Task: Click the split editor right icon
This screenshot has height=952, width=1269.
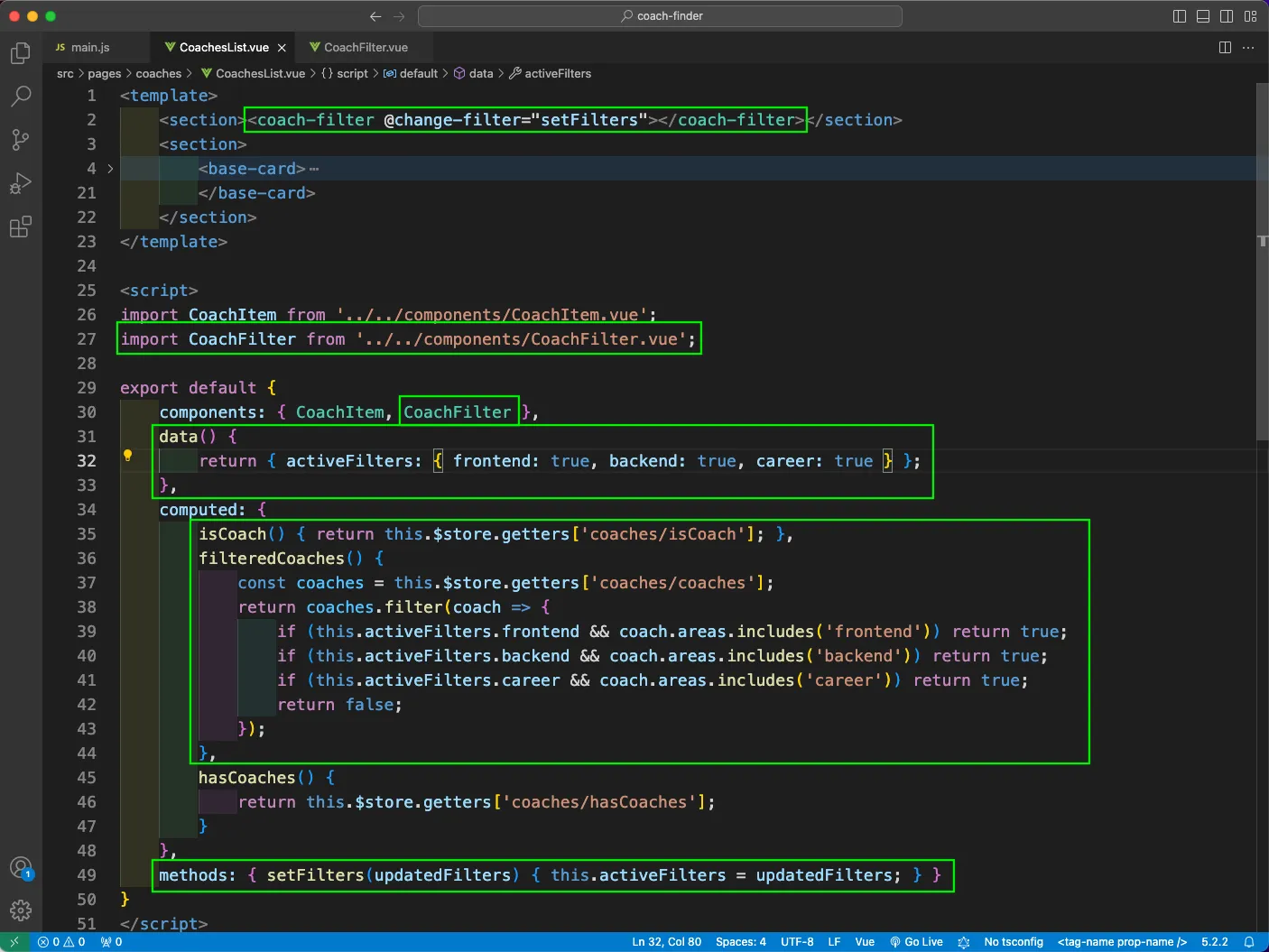Action: (1225, 47)
